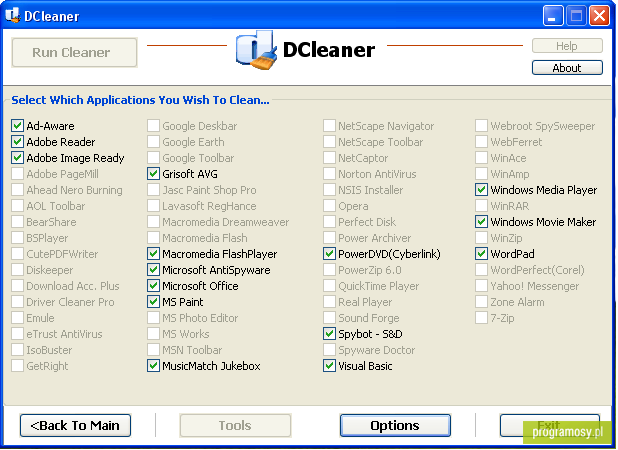Uncheck Adobe Image Ready checkbox
This screenshot has height=450, width=618.
[17, 158]
